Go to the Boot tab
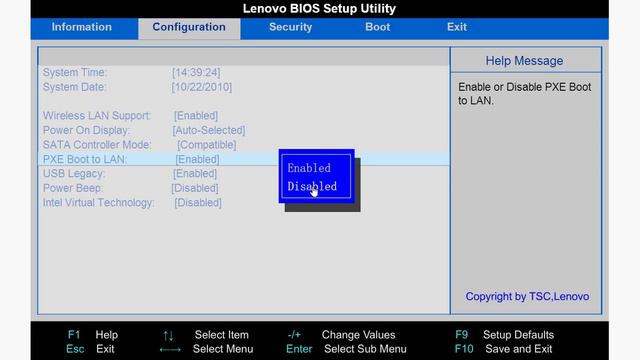640x360 pixels. pos(378,27)
